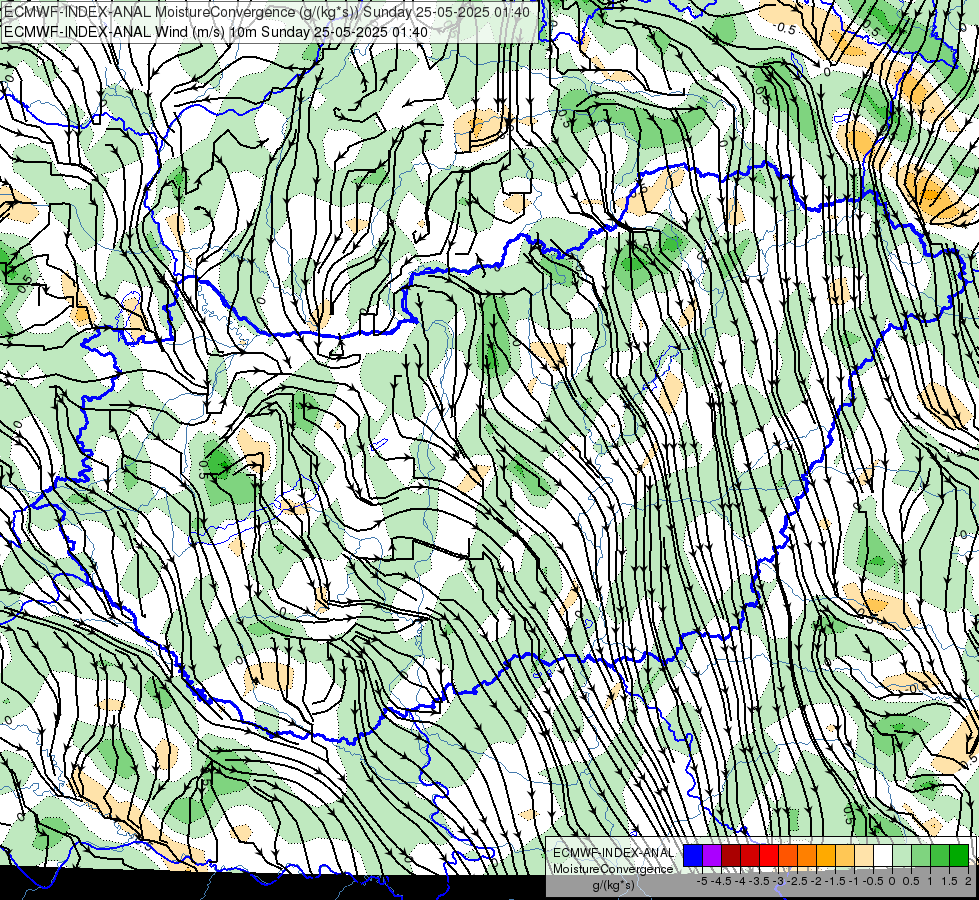Click the 'Wind (m/s) 10m' title line
This screenshot has height=900, width=979.
[x=215, y=31]
